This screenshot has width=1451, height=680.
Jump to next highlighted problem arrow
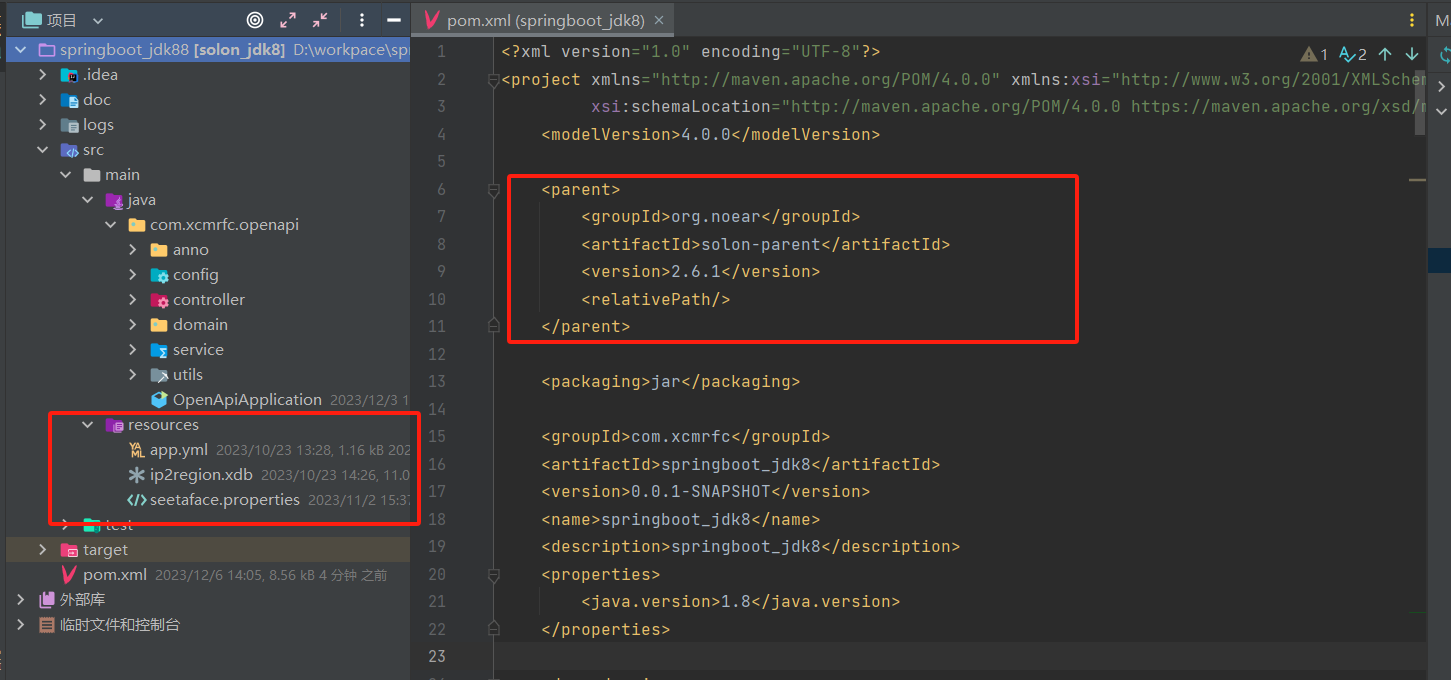tap(1412, 54)
